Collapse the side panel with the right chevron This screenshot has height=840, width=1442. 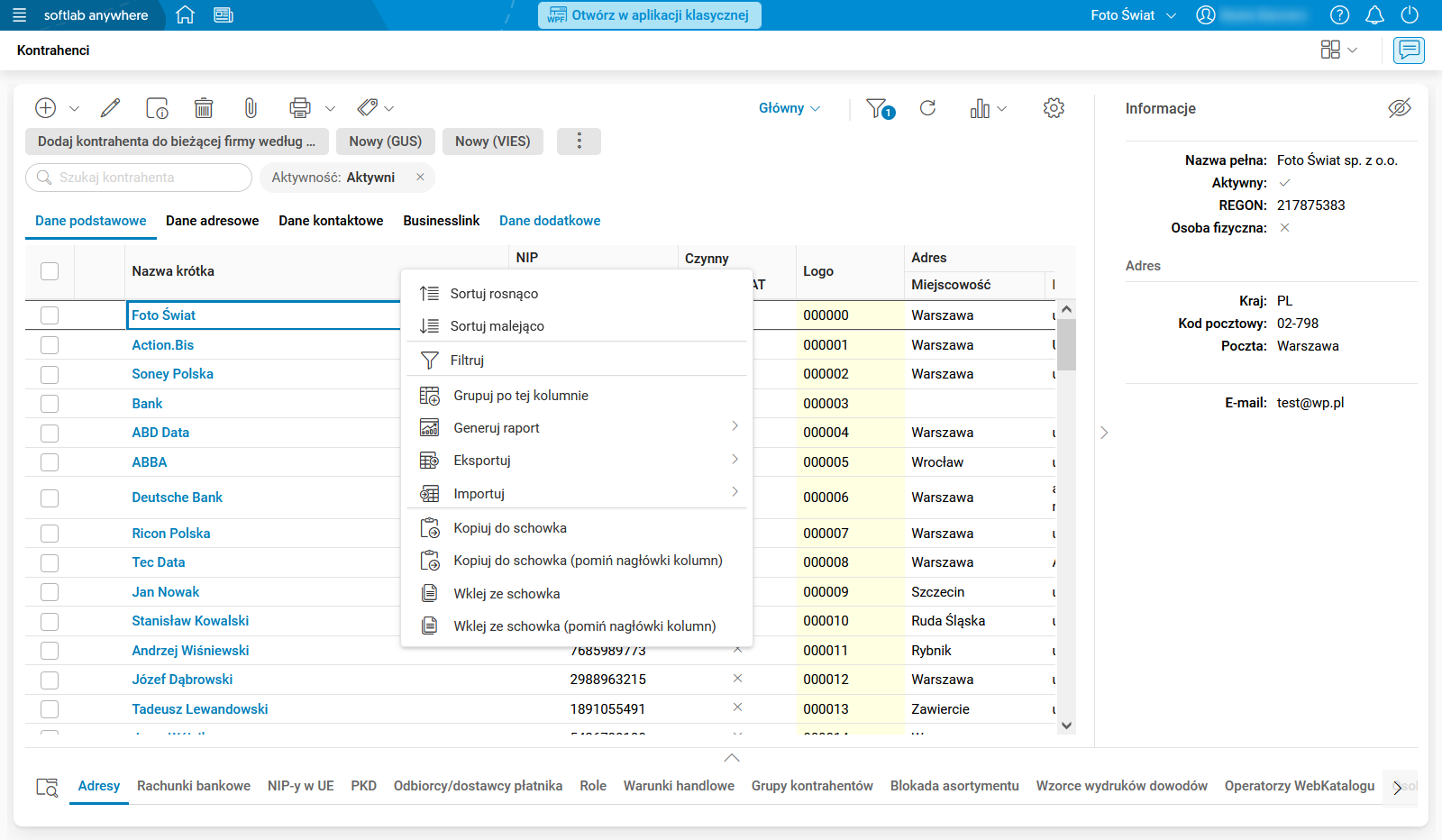pos(1104,433)
